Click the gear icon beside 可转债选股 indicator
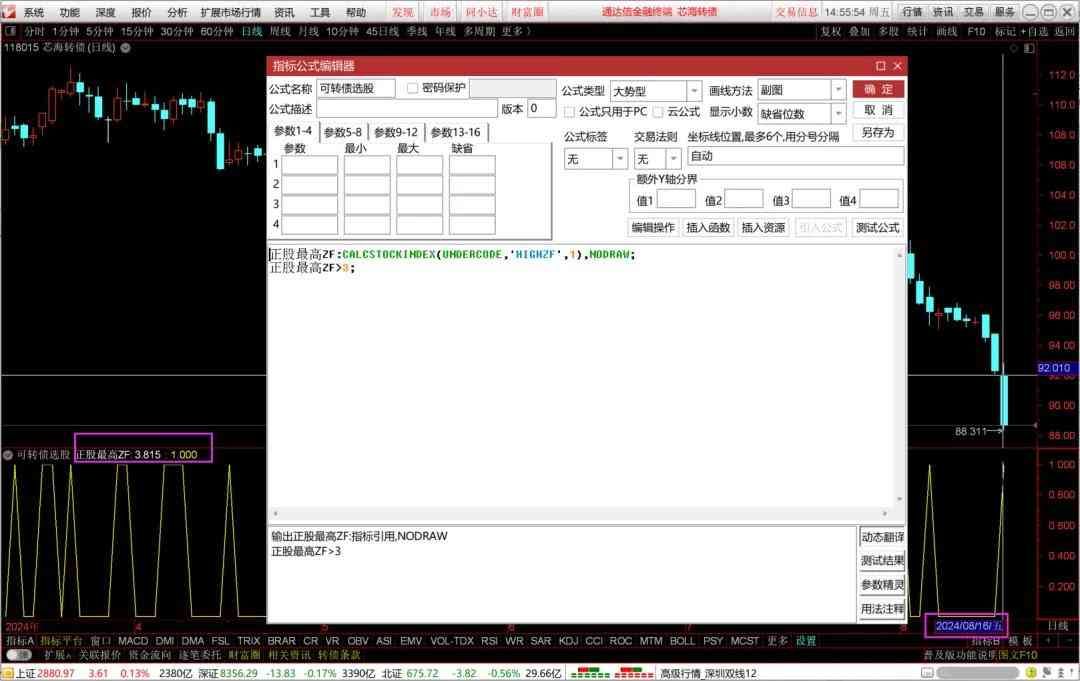The height and width of the screenshot is (681, 1080). tap(8, 455)
